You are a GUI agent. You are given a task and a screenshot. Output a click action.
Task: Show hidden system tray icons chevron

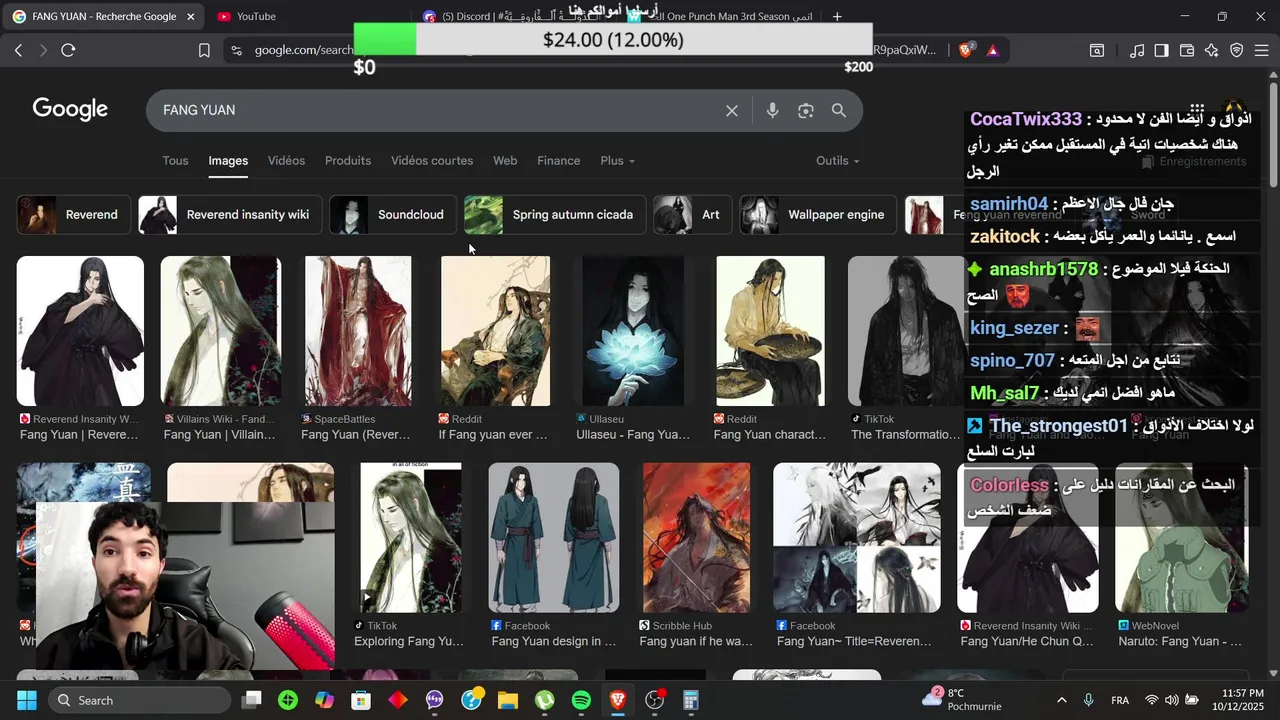click(1061, 700)
